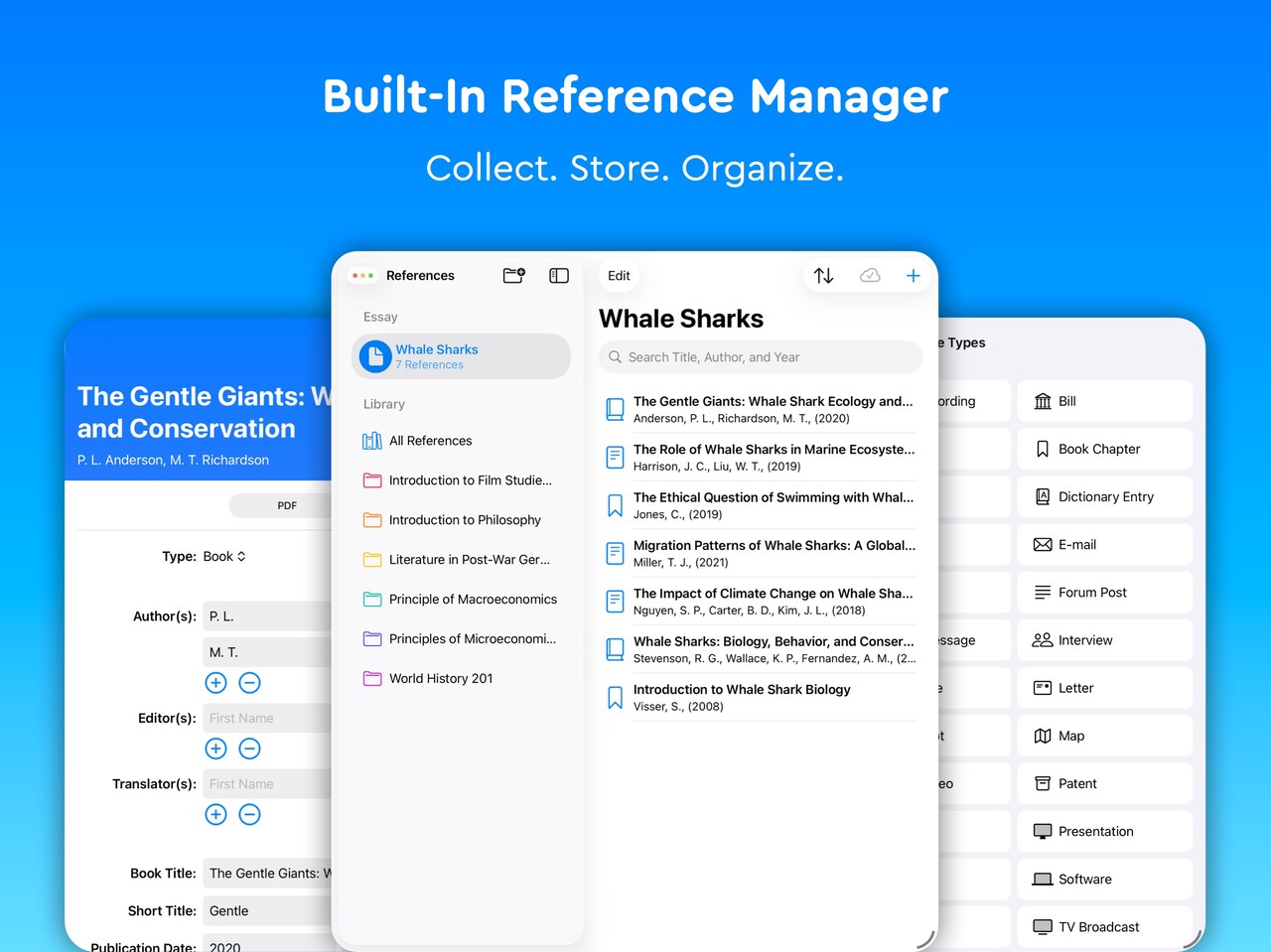Select the Map reference type
Screen dimensions: 1271x952
[x=1105, y=736]
